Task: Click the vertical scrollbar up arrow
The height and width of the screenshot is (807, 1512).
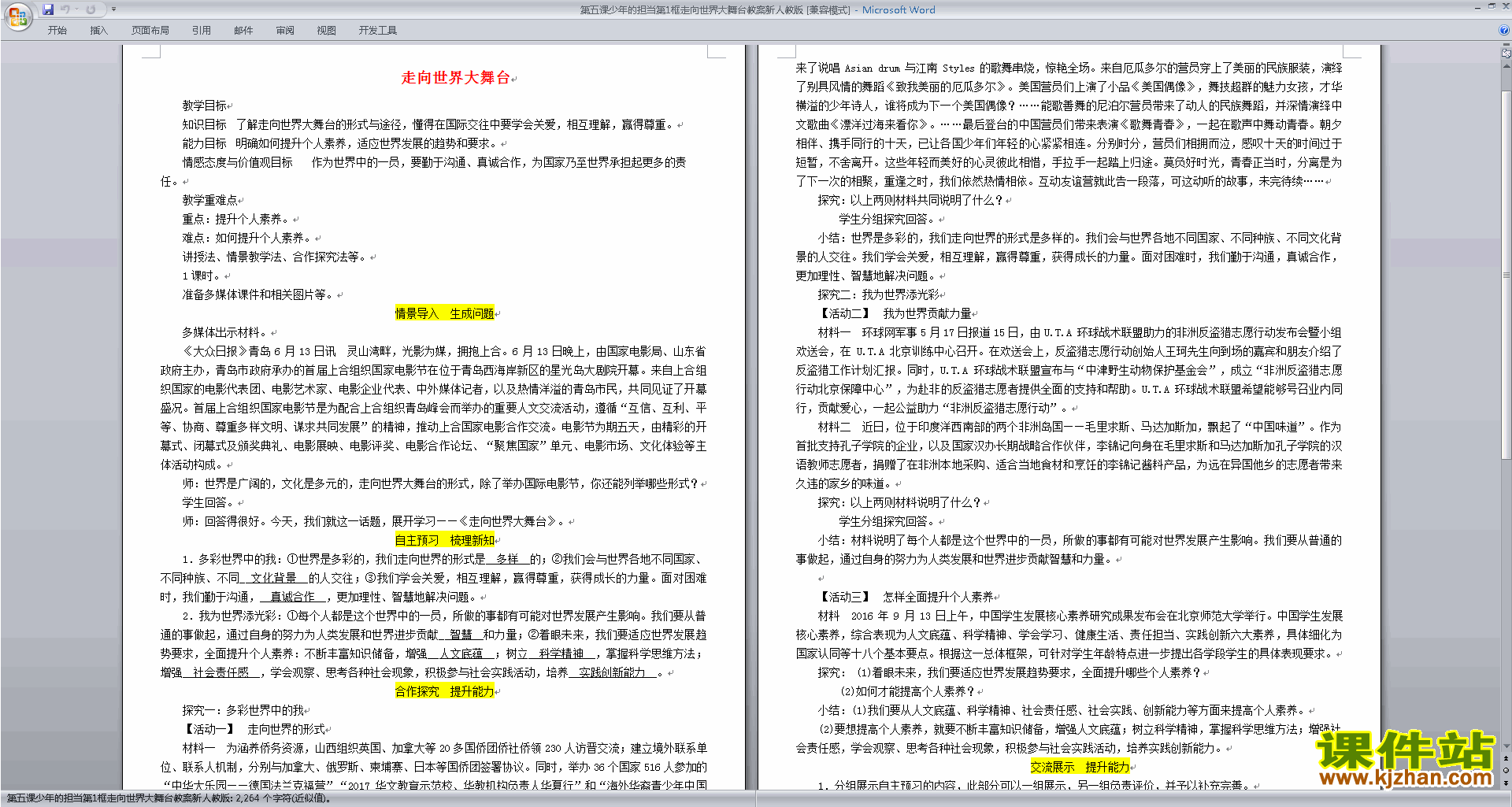Action: click(1506, 65)
